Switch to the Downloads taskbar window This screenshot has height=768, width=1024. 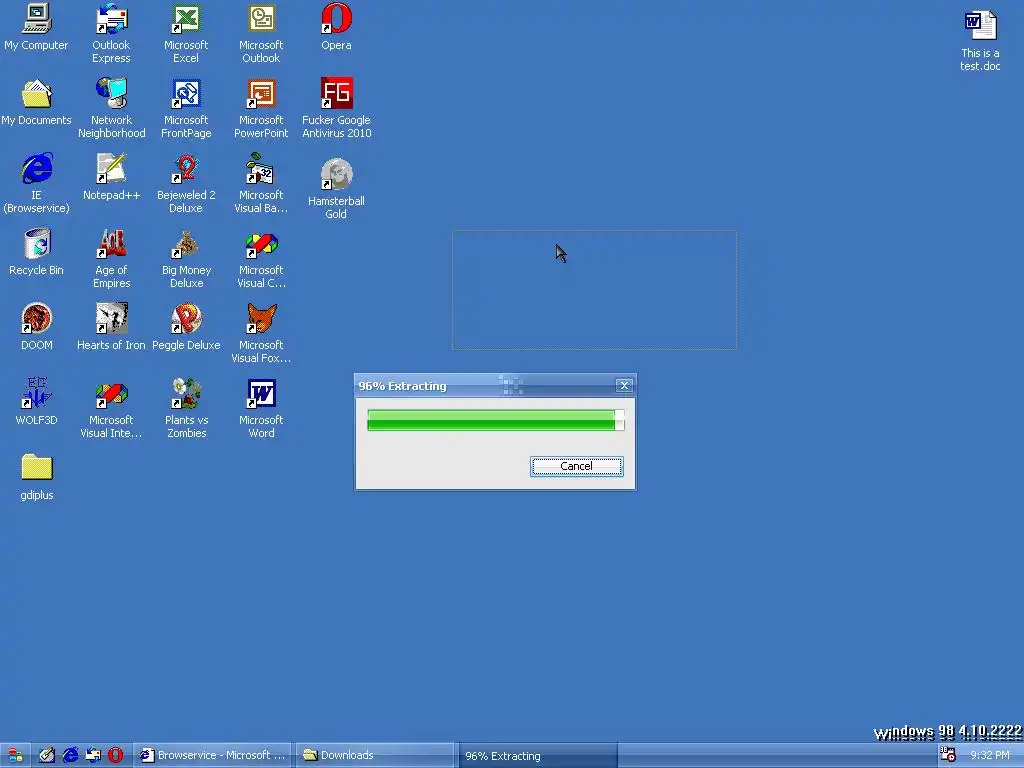coord(374,756)
